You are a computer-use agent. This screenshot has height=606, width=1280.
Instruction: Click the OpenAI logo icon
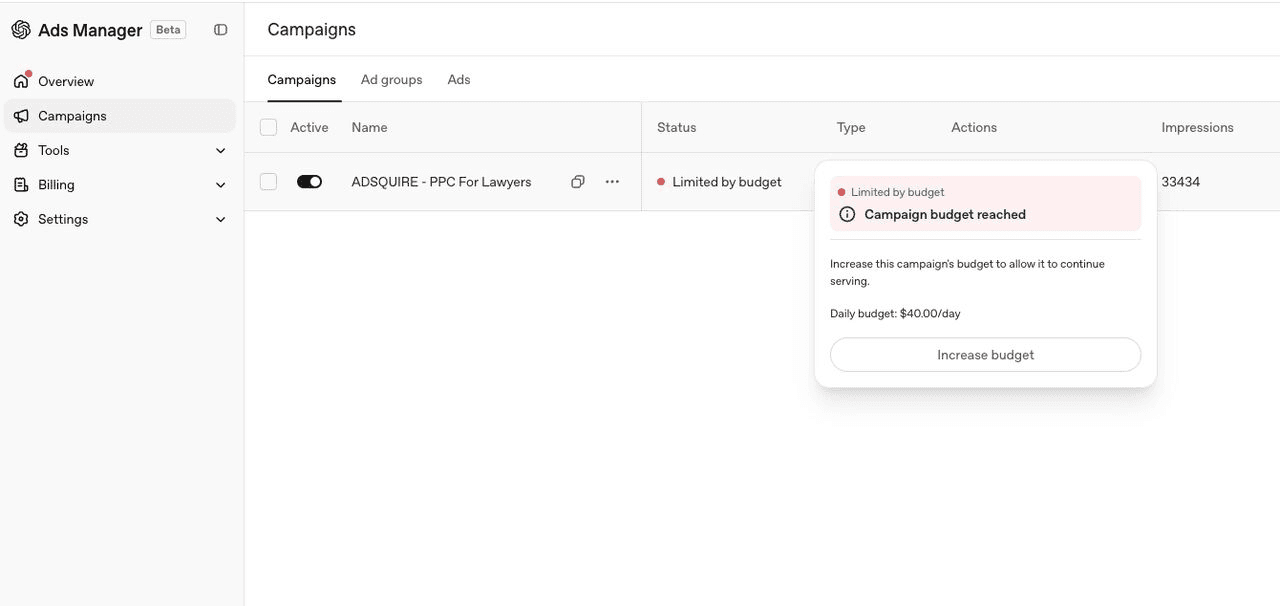pos(21,30)
